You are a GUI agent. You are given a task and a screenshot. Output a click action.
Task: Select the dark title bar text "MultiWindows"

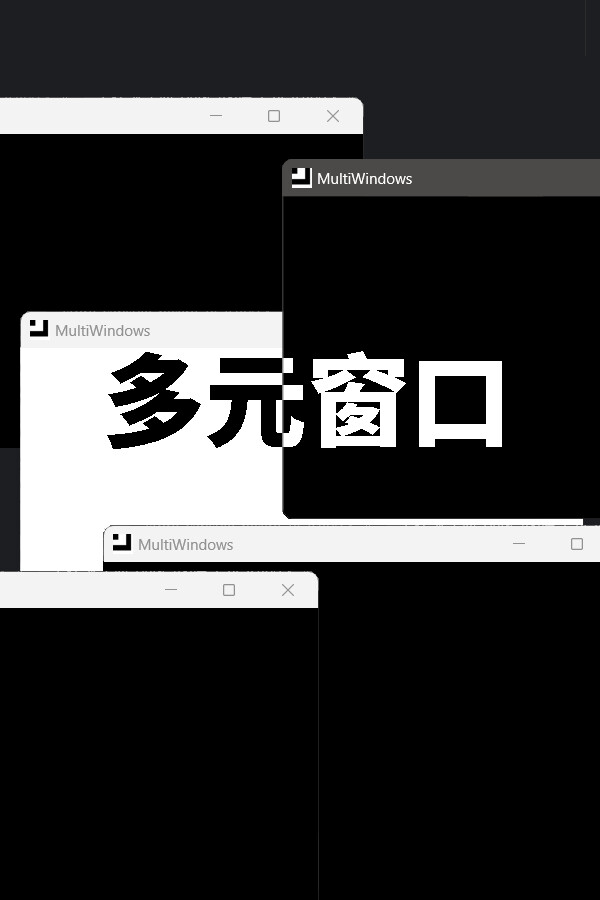pos(365,179)
